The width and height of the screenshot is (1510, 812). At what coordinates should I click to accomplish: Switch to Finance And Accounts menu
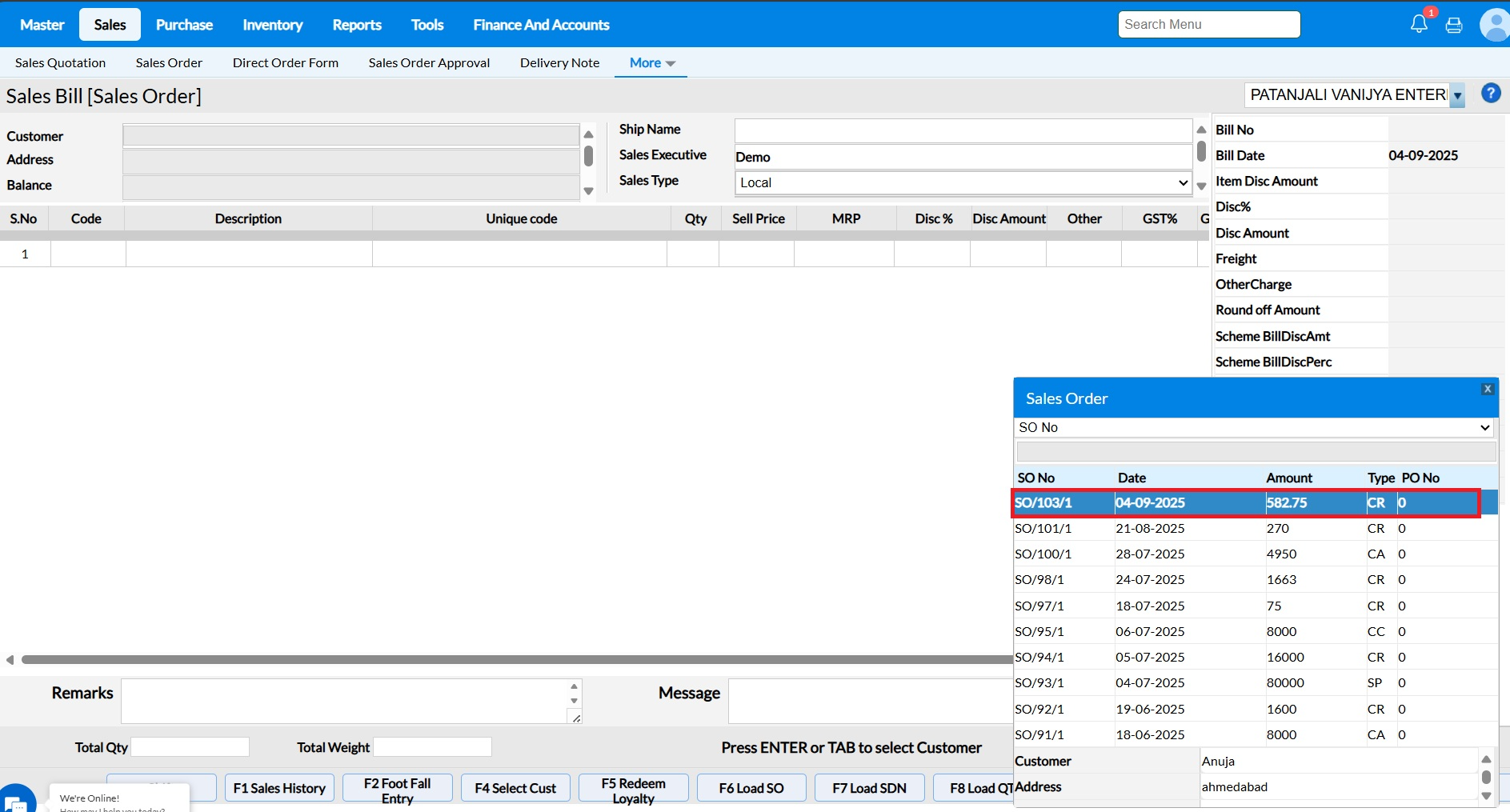coord(541,25)
